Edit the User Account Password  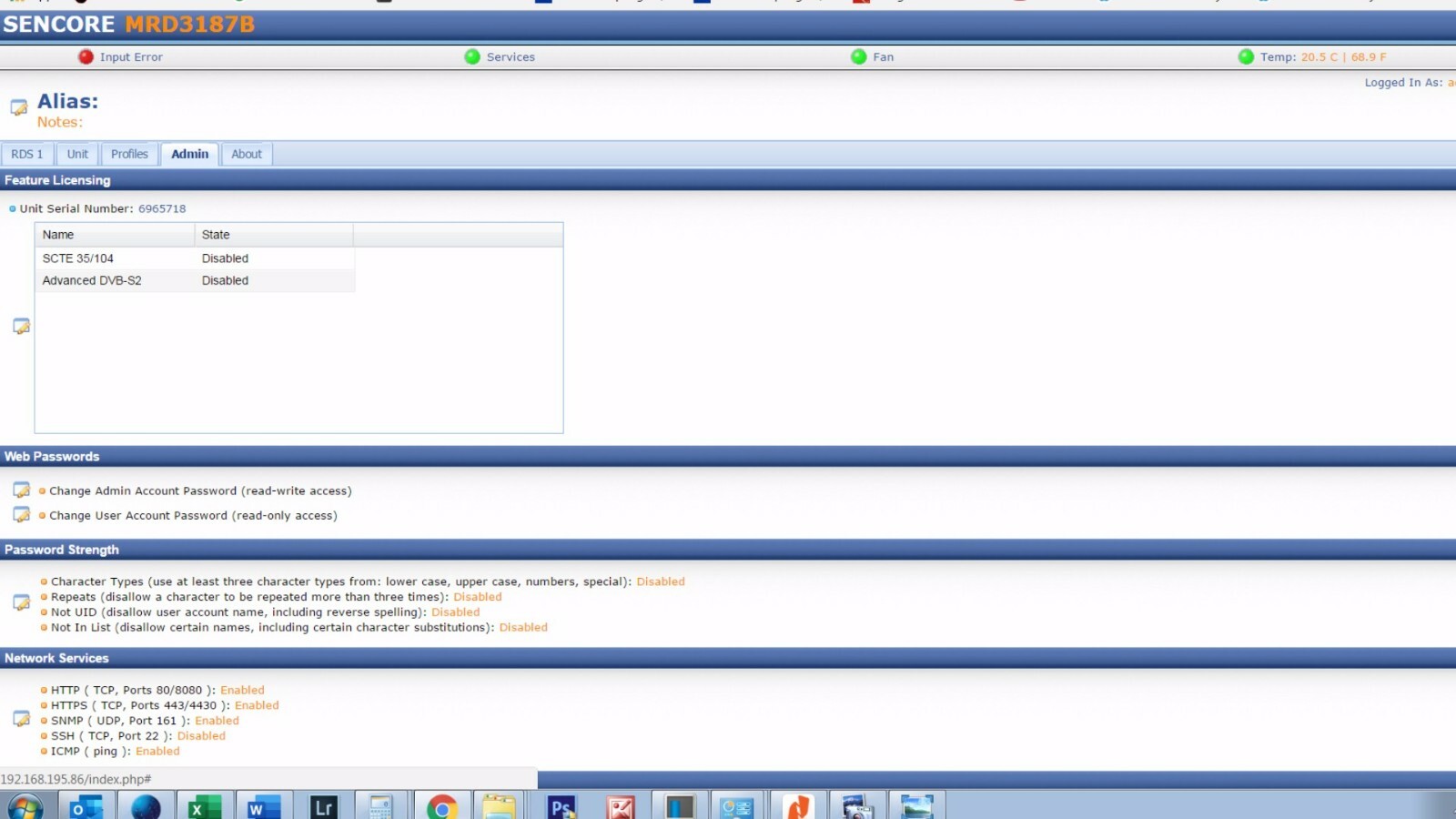pos(22,514)
